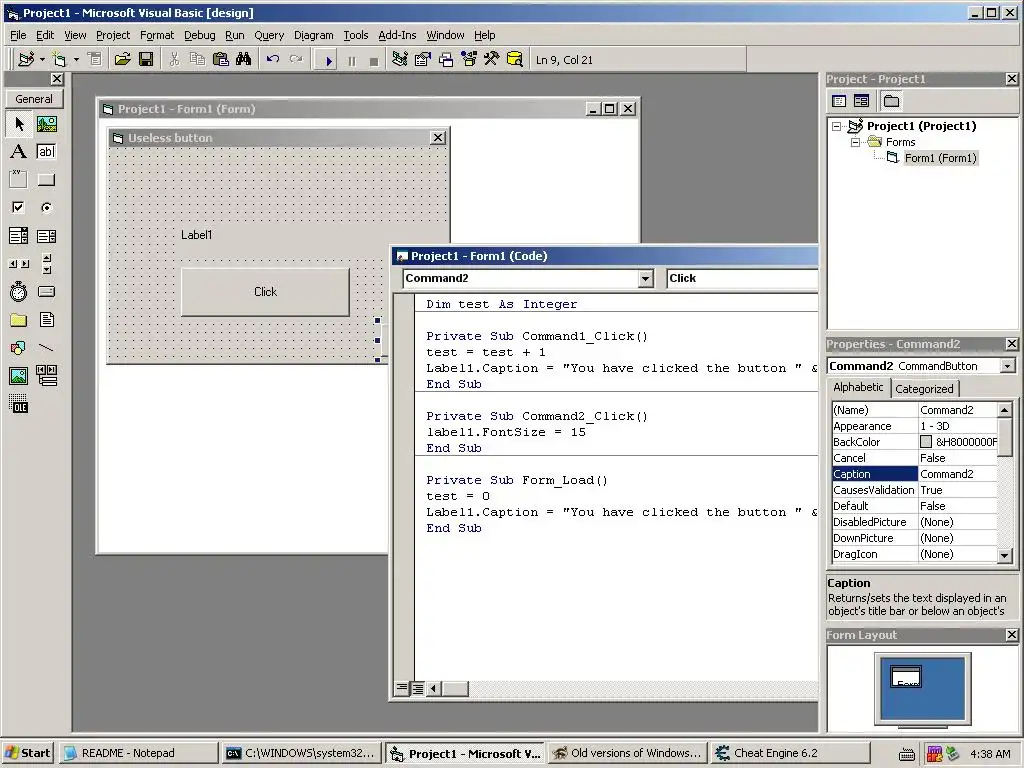Collapse the Project1 tree node

pyautogui.click(x=837, y=126)
